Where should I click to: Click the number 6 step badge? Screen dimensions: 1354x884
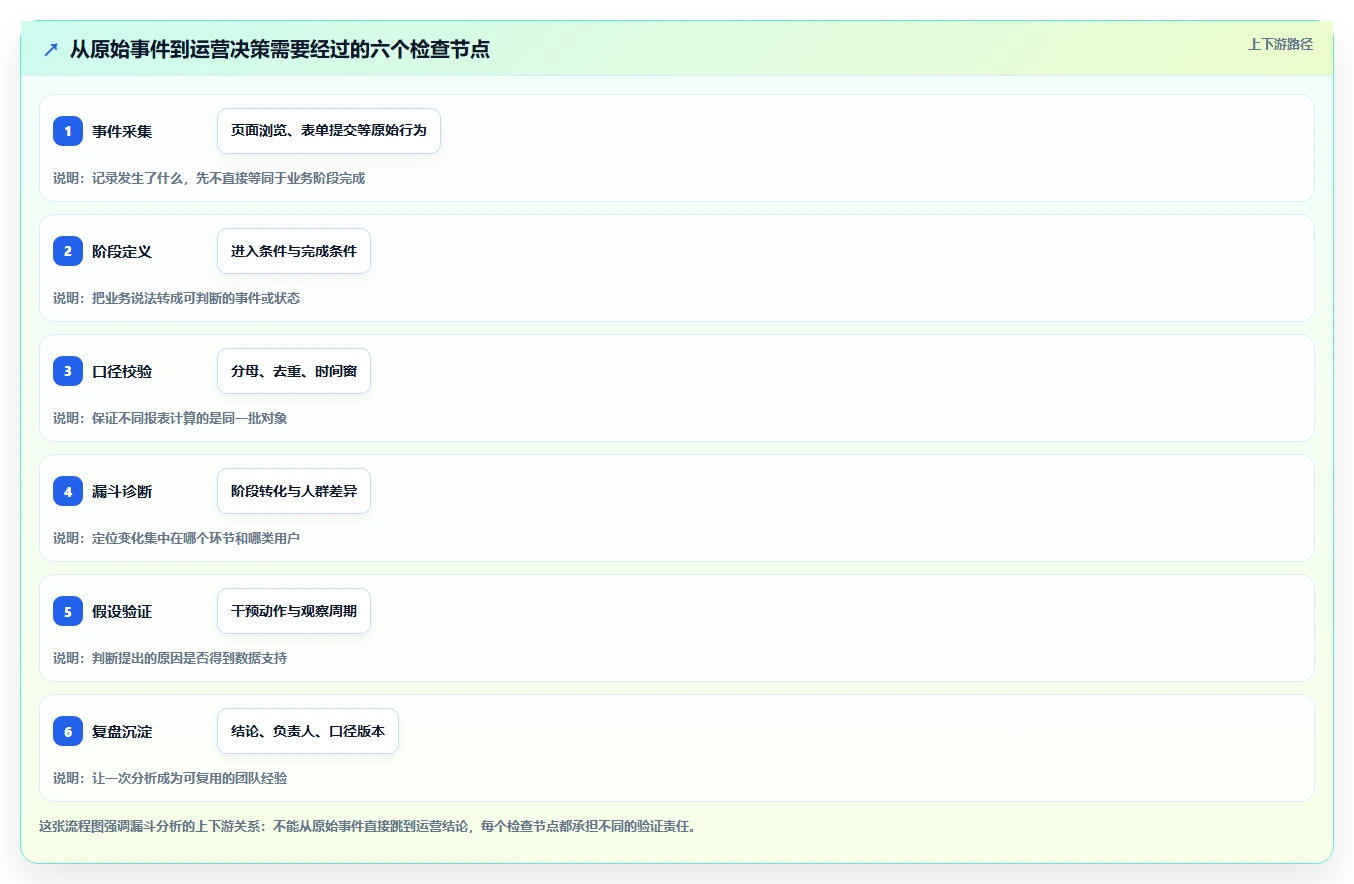pyautogui.click(x=68, y=731)
